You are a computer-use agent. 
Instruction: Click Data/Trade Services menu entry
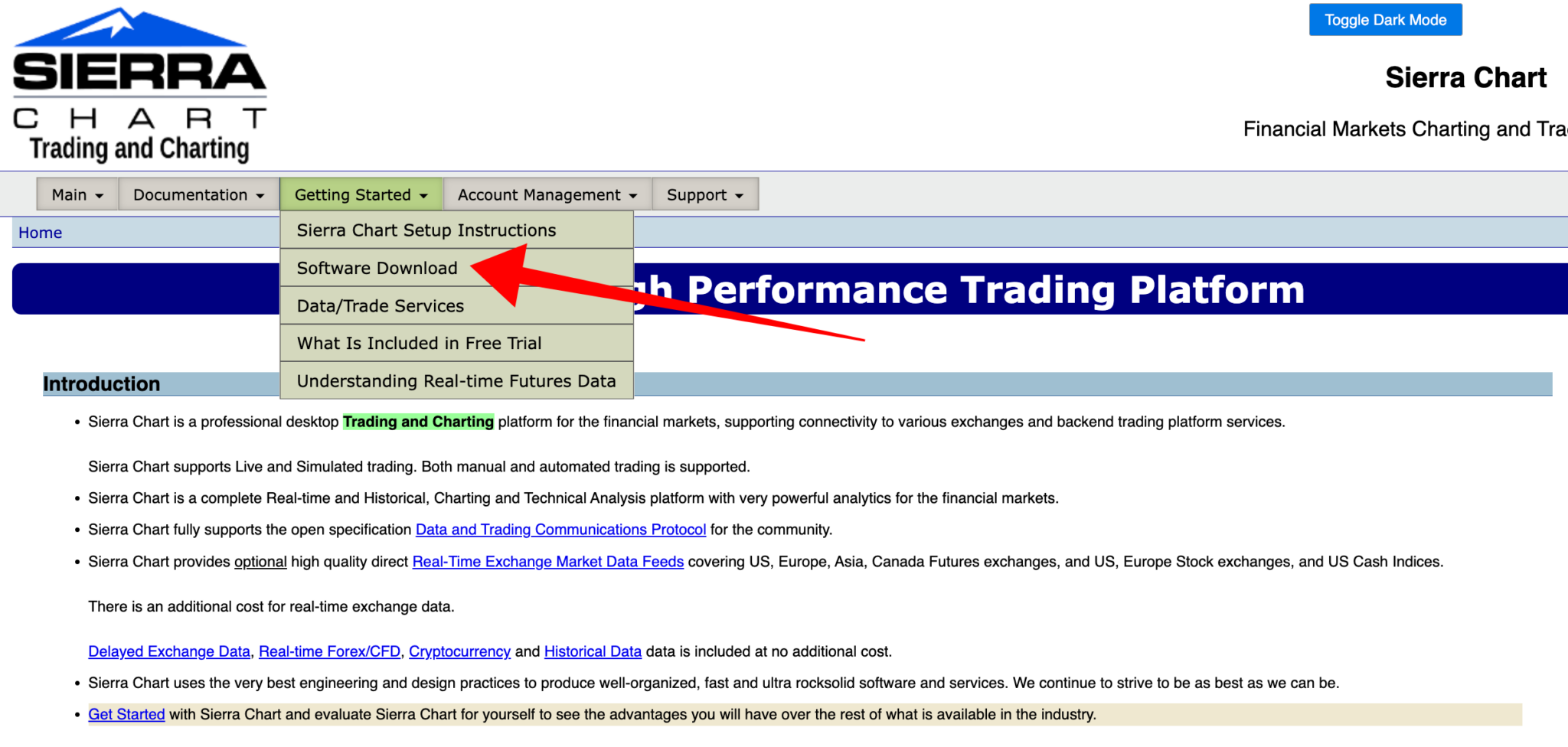tap(380, 305)
